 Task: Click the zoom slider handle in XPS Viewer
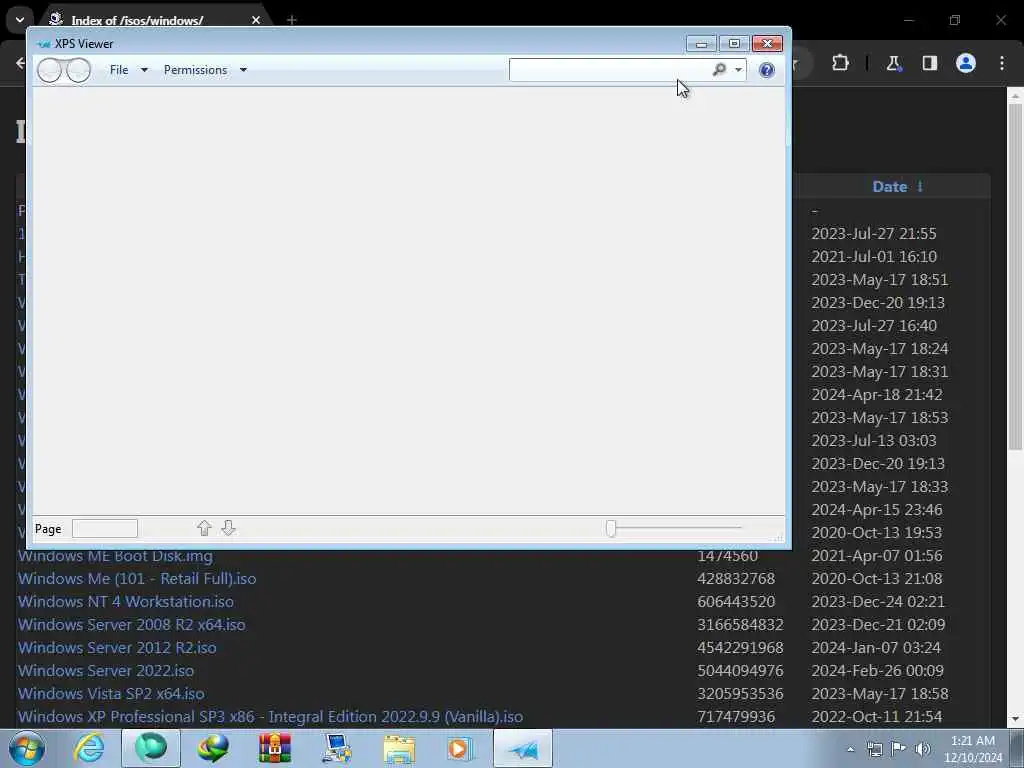pos(611,528)
